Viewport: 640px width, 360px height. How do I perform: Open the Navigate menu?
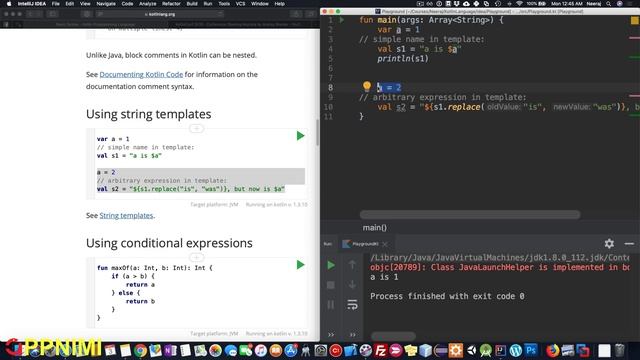(106, 4)
